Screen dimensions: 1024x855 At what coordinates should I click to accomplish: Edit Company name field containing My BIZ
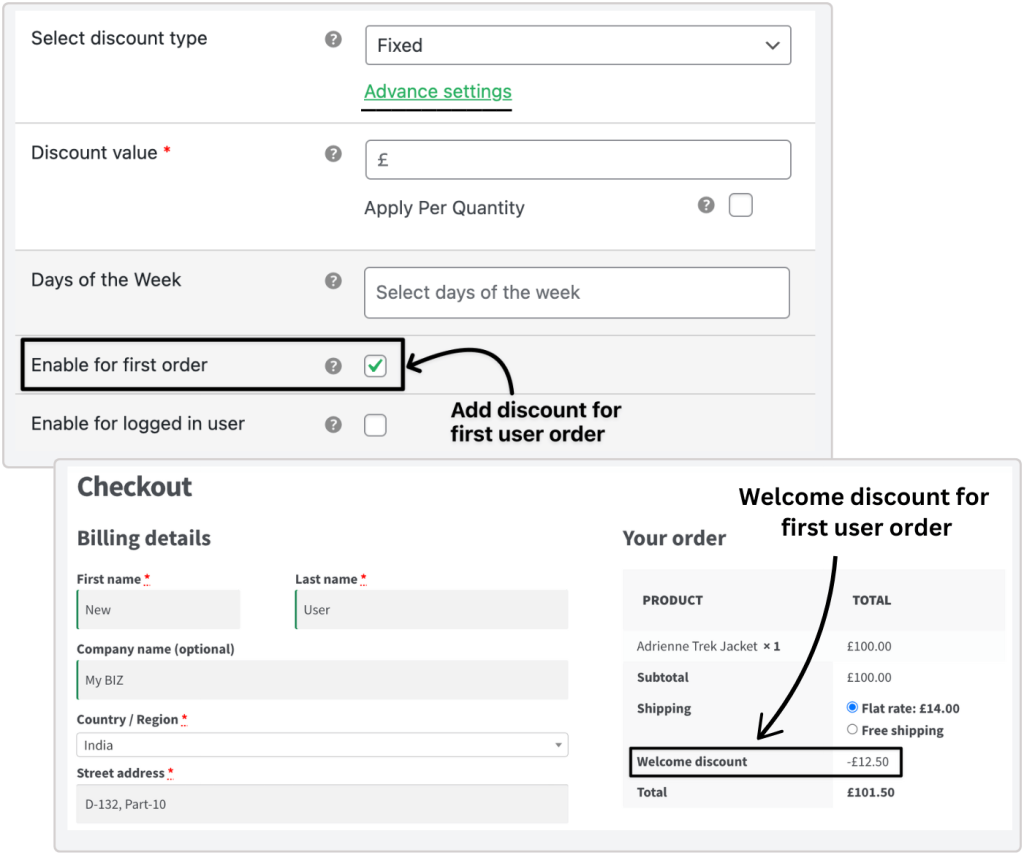pos(323,680)
